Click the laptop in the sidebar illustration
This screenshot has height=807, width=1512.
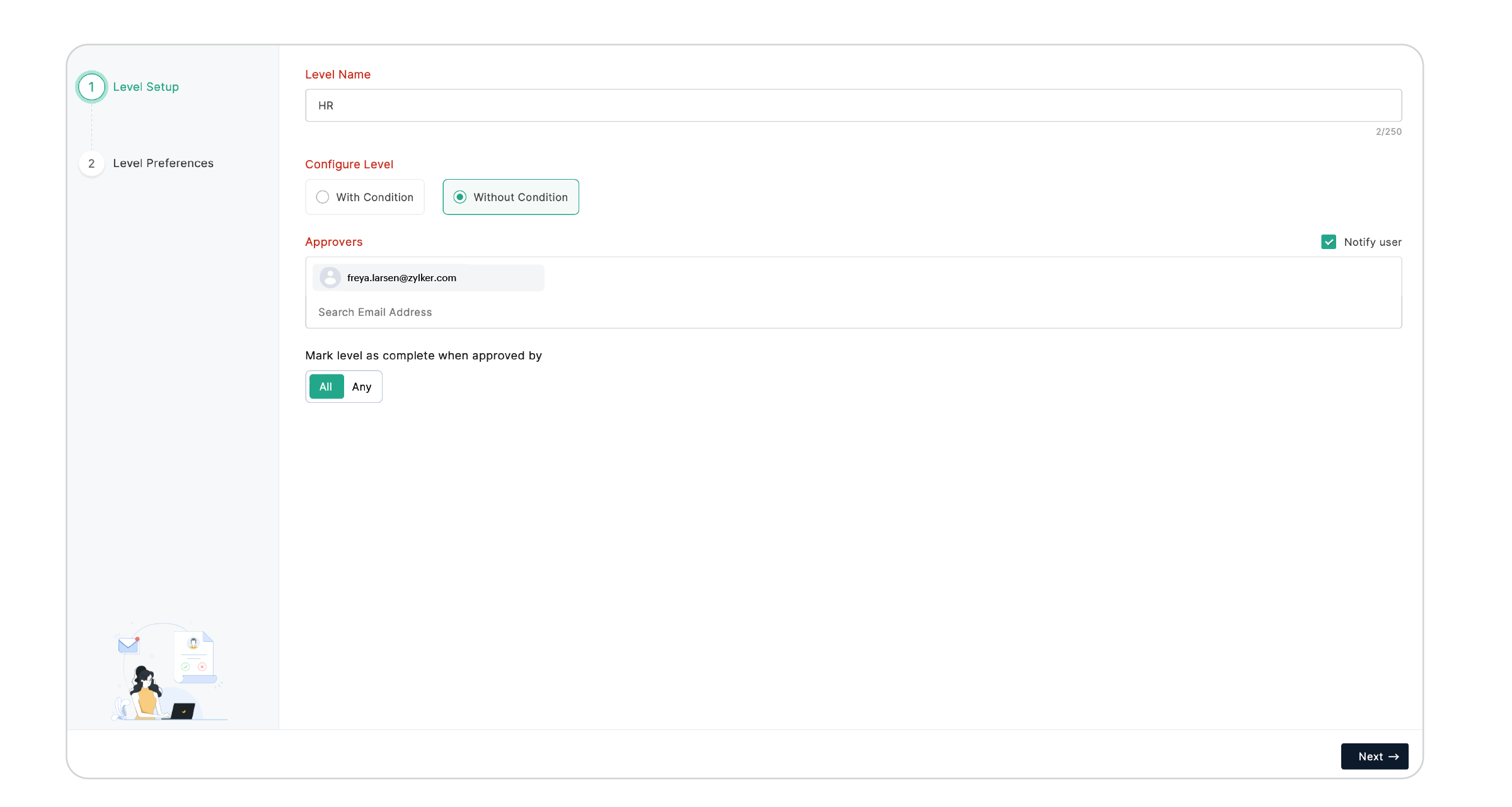tap(183, 711)
